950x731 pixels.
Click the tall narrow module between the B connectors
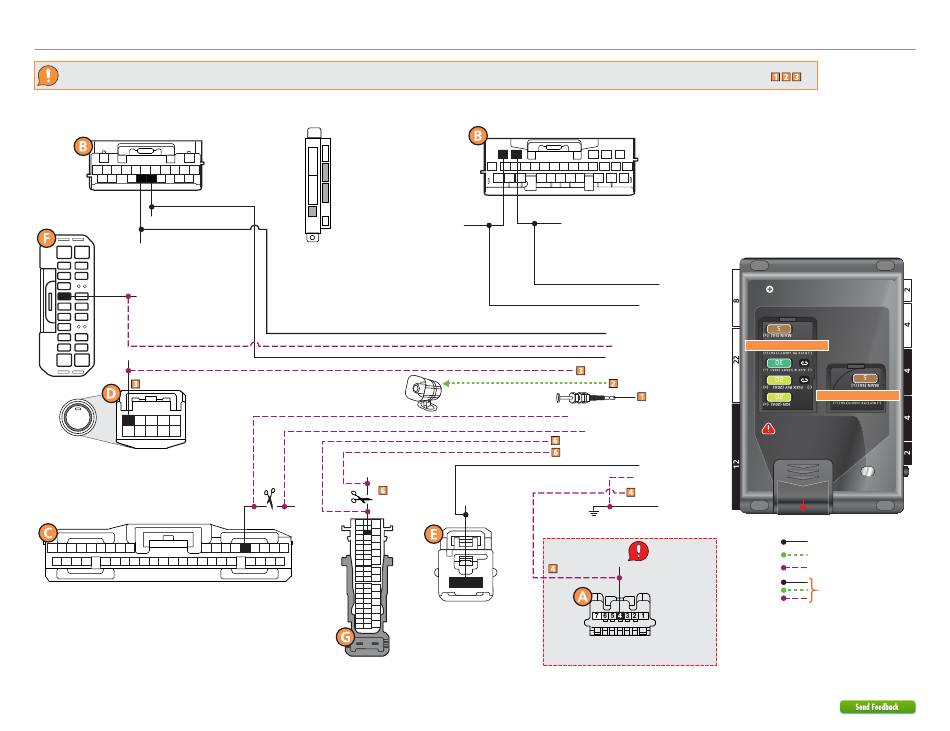[317, 184]
